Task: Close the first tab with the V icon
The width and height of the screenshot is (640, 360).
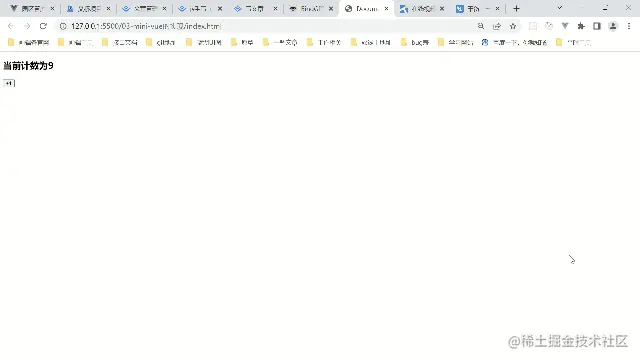Action: (52, 9)
